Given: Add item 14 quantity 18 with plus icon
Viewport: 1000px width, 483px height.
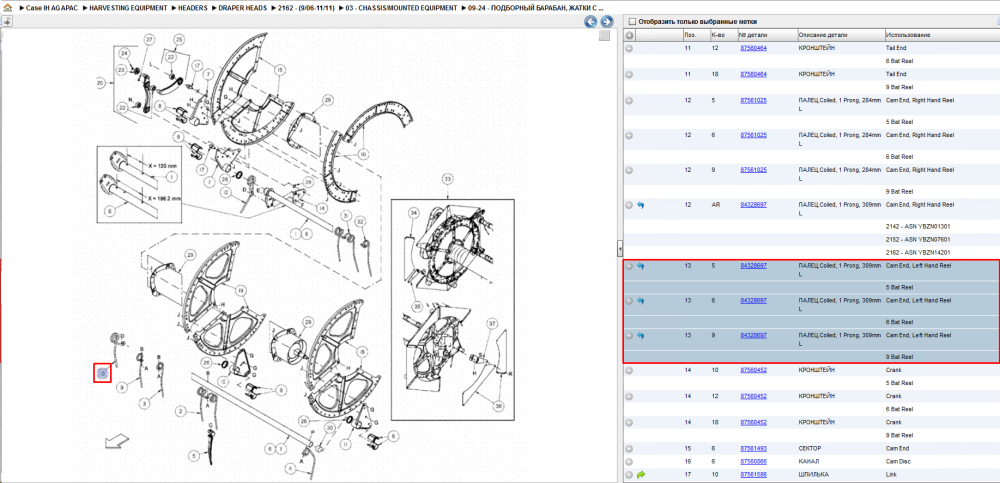Looking at the screenshot, I should click(x=629, y=422).
